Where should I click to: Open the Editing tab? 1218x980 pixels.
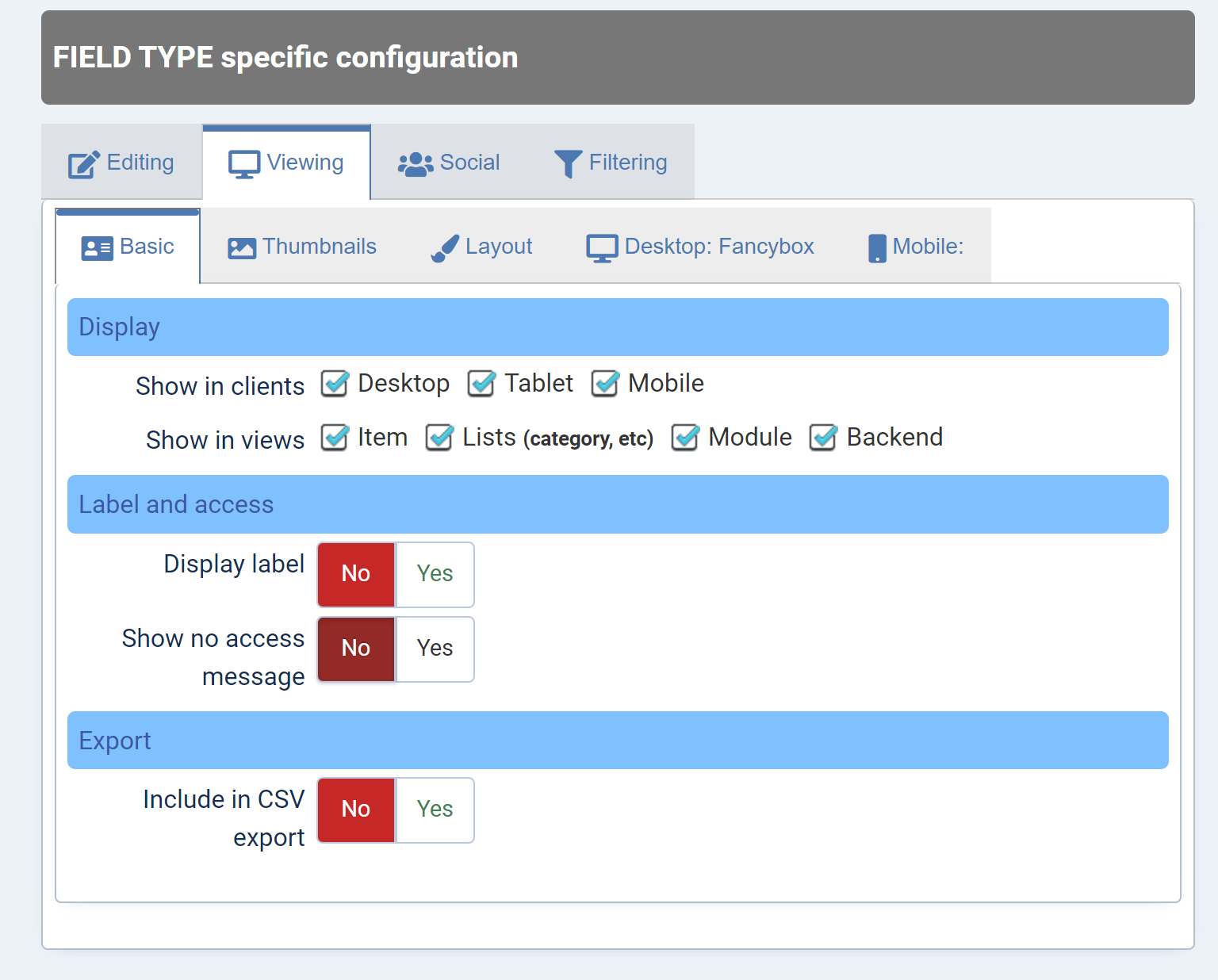point(121,162)
